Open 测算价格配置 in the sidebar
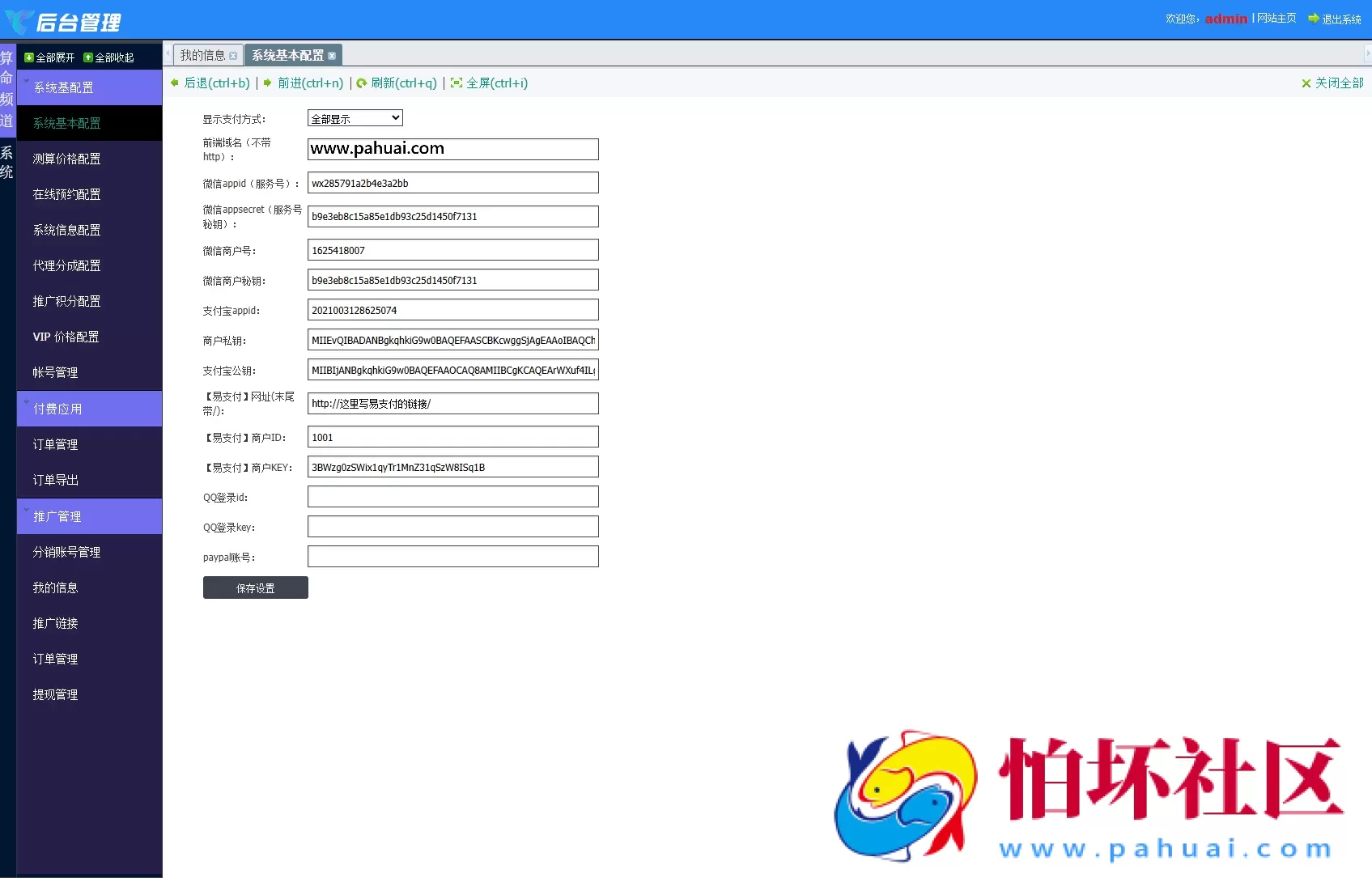Viewport: 1372px width, 878px height. pyautogui.click(x=66, y=159)
